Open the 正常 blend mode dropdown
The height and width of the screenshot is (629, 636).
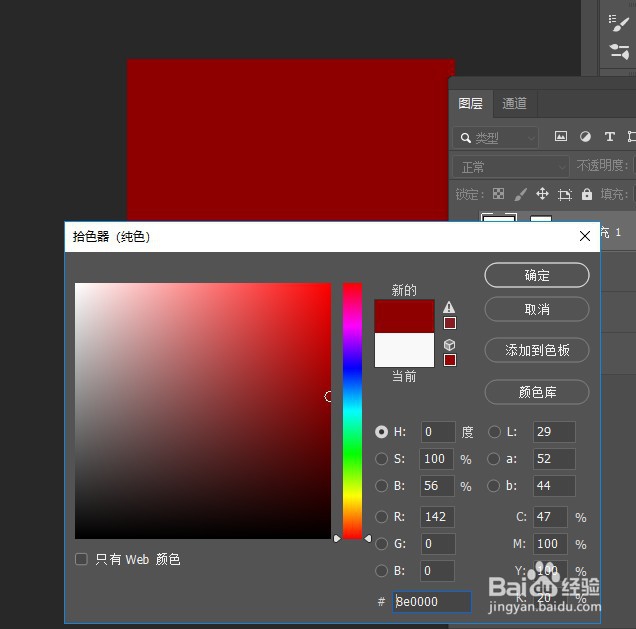click(x=511, y=167)
